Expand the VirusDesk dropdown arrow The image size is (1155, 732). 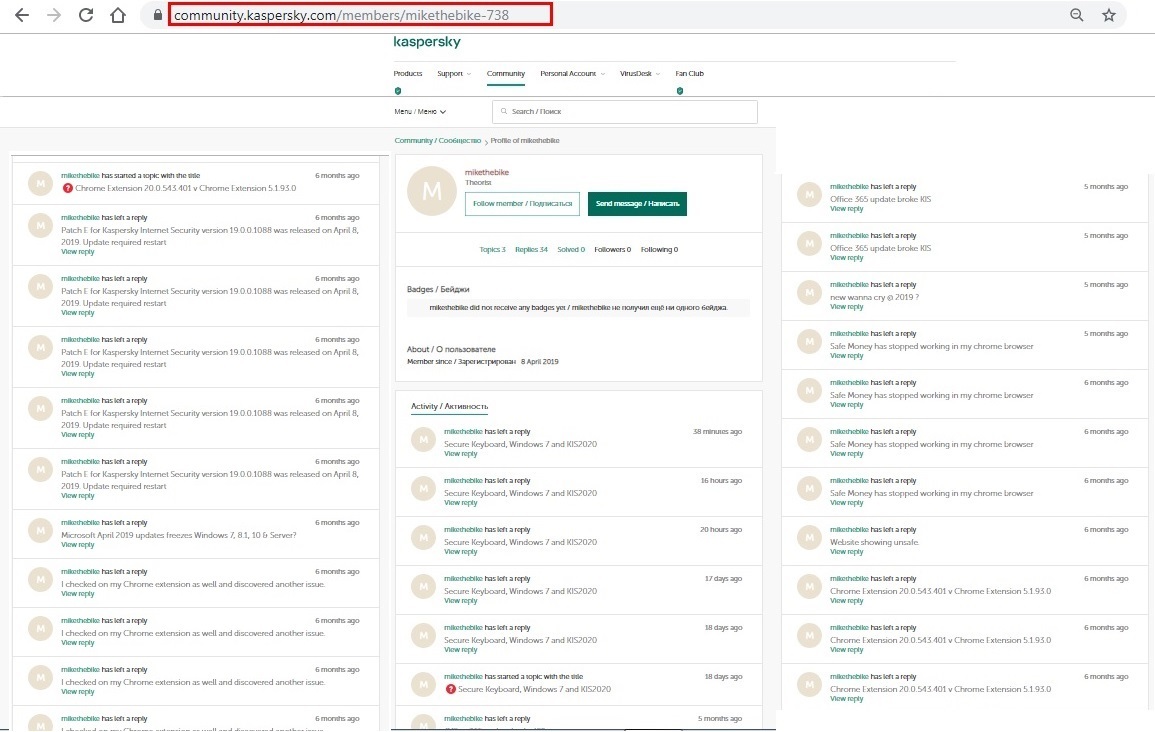pyautogui.click(x=658, y=74)
